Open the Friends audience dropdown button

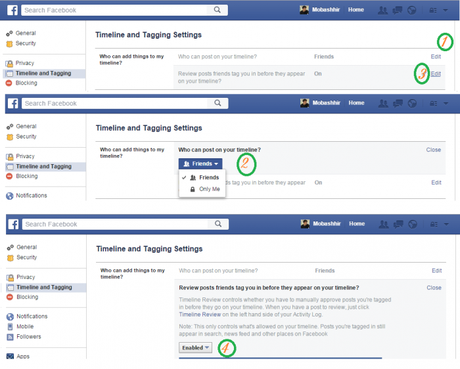[200, 164]
